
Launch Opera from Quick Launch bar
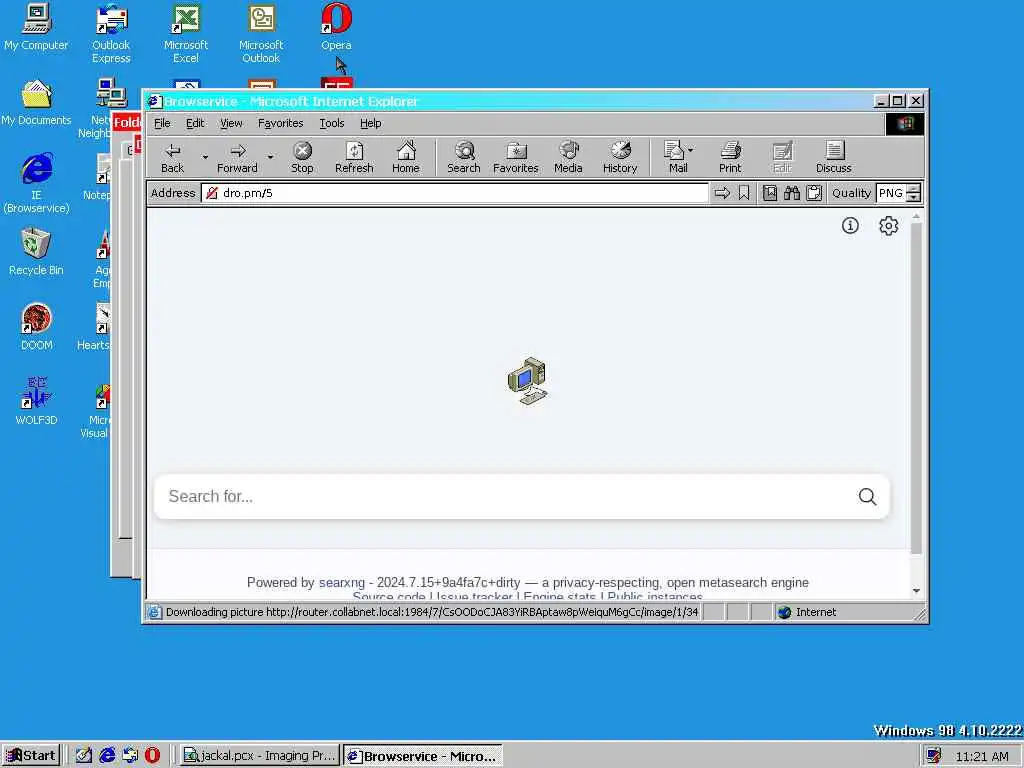click(x=152, y=756)
